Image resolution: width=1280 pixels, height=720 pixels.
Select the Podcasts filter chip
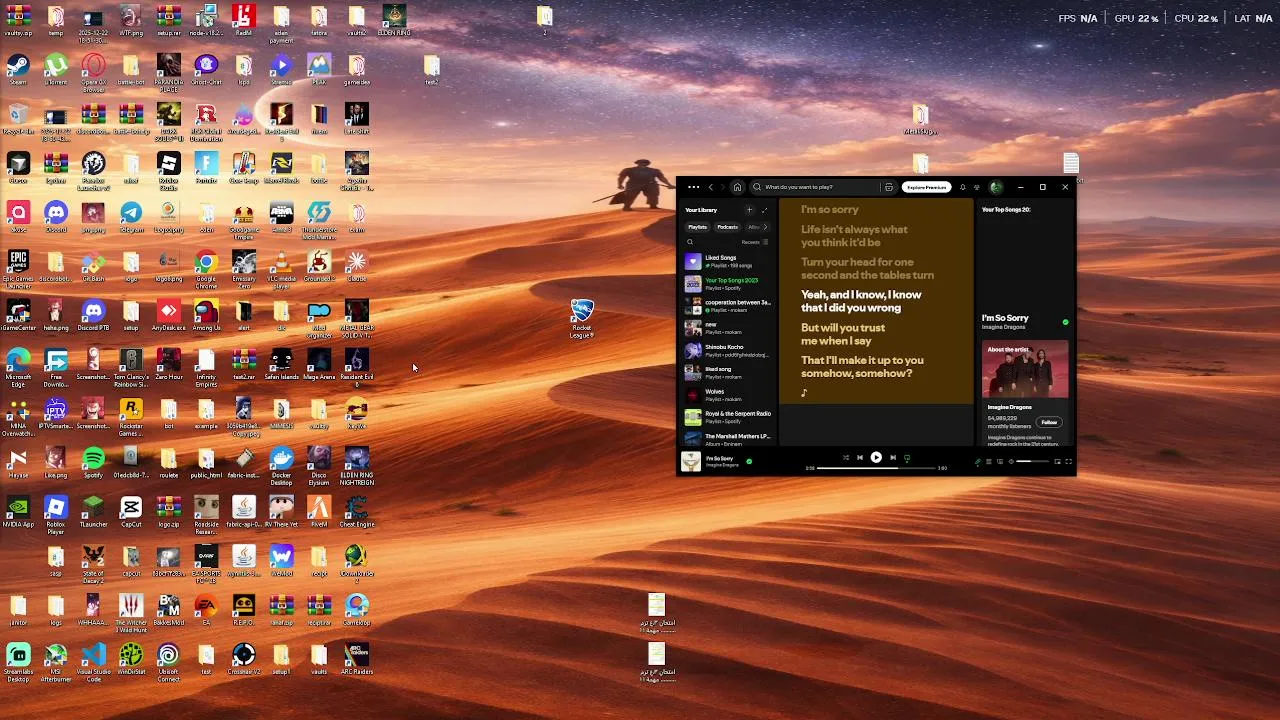727,227
